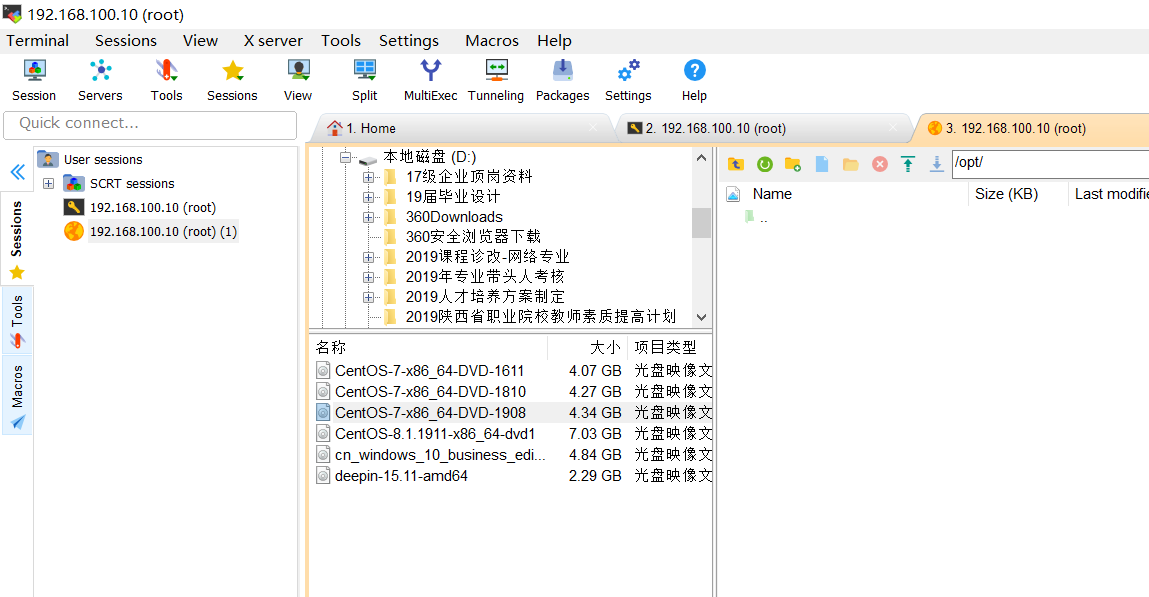The image size is (1149, 597).
Task: Sort local files by 项目类型 column
Action: pos(670,346)
